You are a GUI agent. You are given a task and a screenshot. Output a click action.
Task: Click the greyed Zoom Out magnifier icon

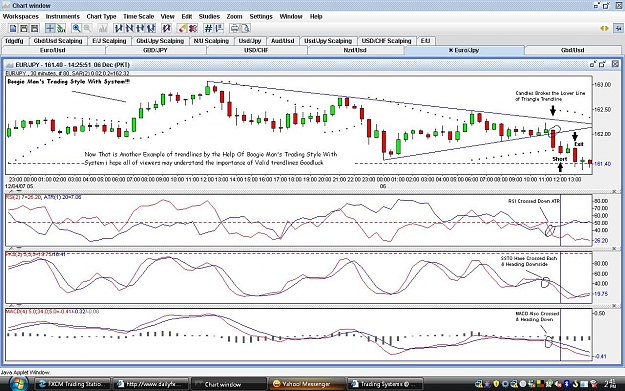click(x=87, y=28)
